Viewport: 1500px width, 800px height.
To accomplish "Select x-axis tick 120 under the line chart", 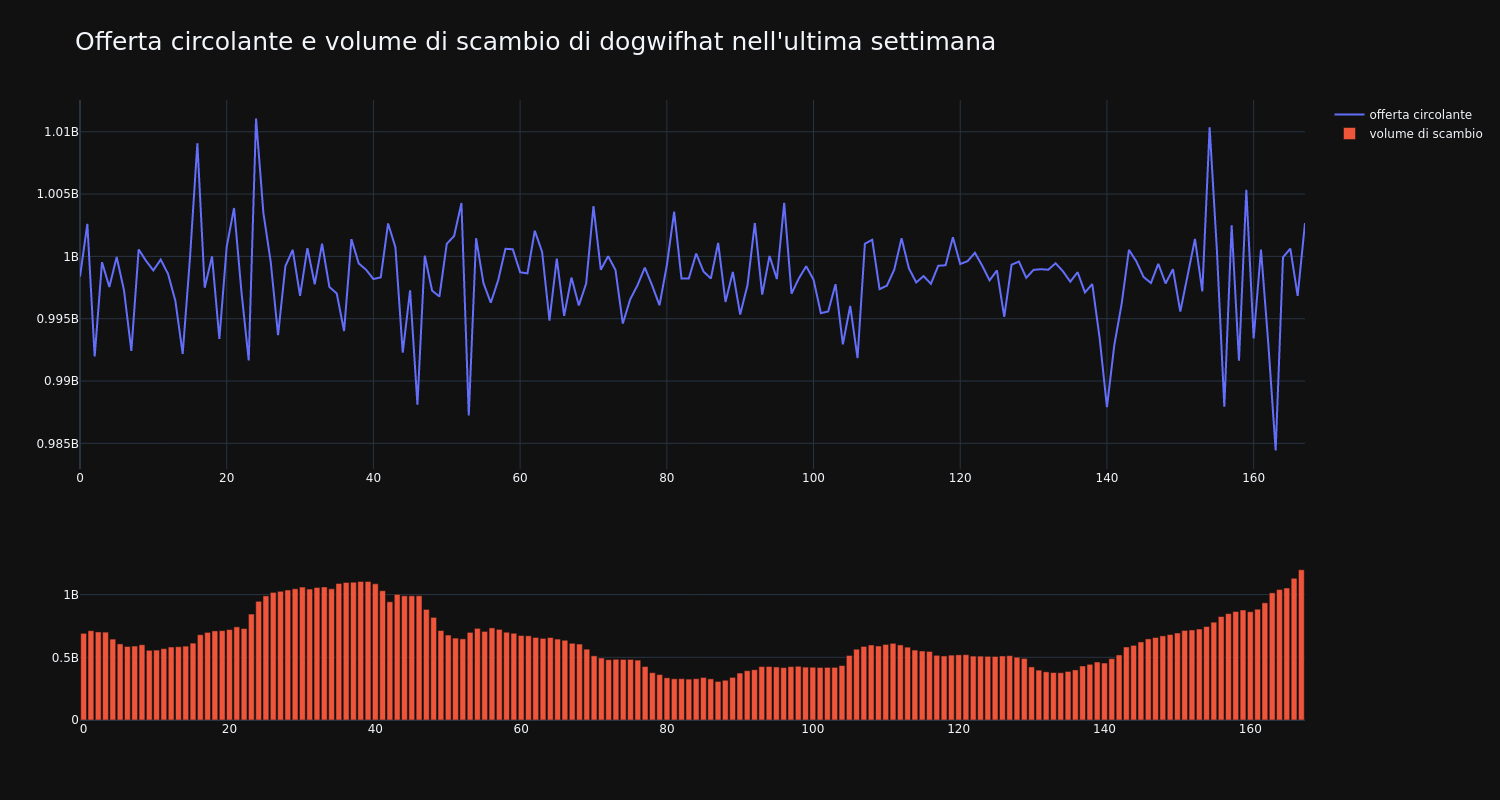I will (960, 478).
